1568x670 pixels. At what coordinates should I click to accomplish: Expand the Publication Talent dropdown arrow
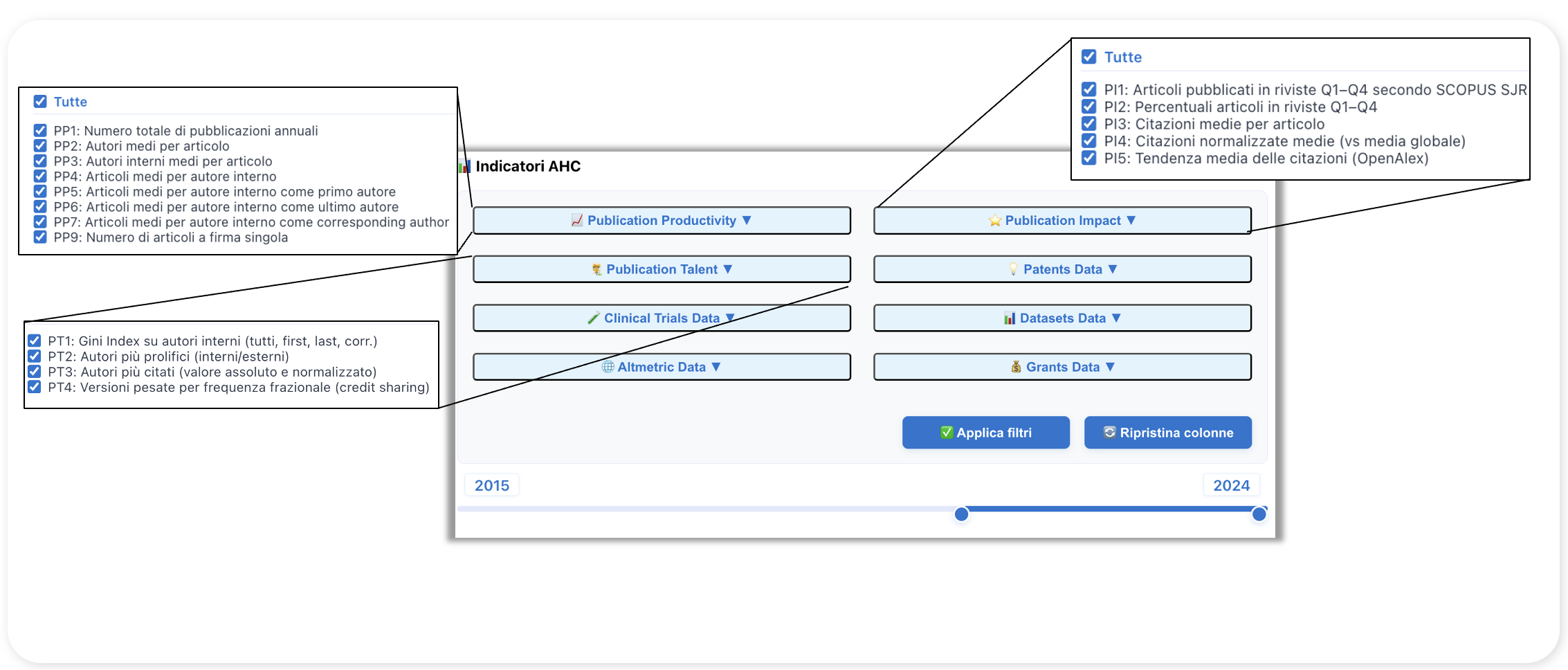(x=728, y=269)
